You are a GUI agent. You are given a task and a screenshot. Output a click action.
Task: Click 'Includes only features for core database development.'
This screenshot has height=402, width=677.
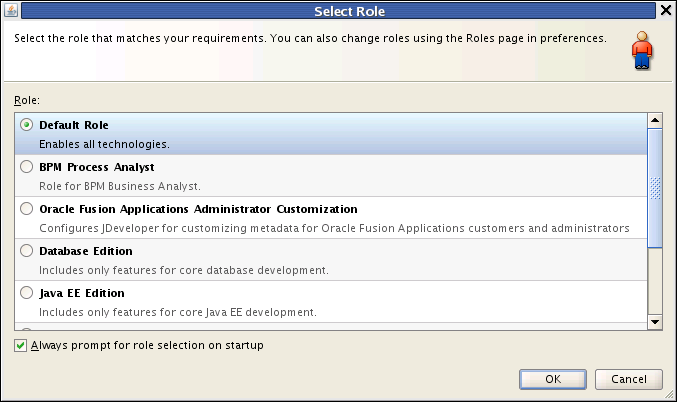(x=184, y=270)
